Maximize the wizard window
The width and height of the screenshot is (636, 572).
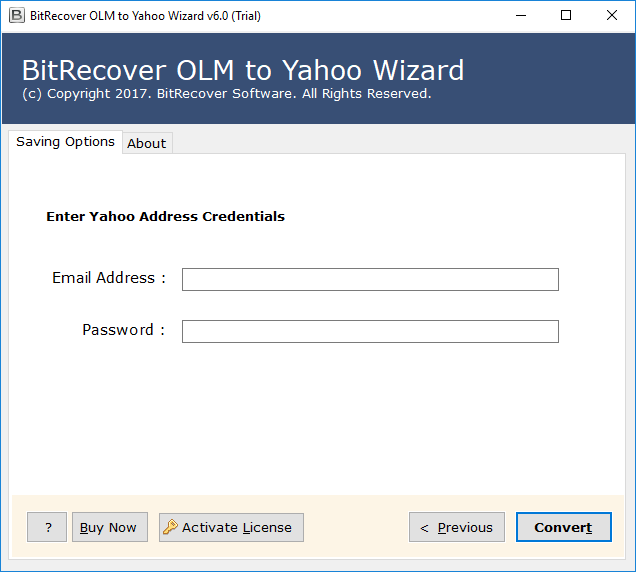tap(566, 16)
